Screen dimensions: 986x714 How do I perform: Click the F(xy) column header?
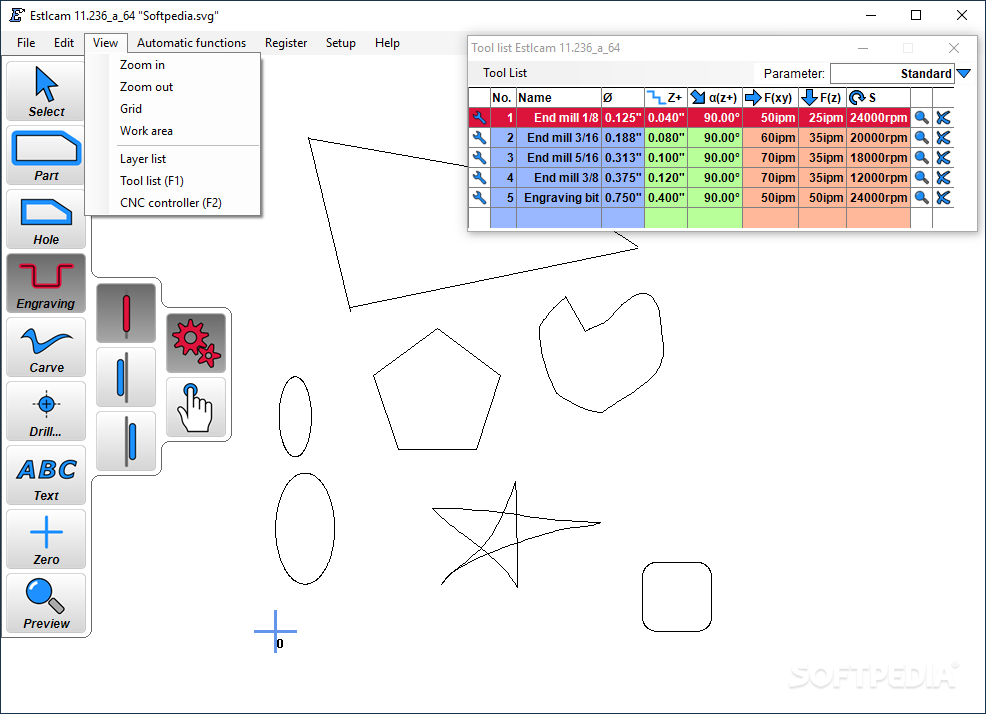pos(770,98)
